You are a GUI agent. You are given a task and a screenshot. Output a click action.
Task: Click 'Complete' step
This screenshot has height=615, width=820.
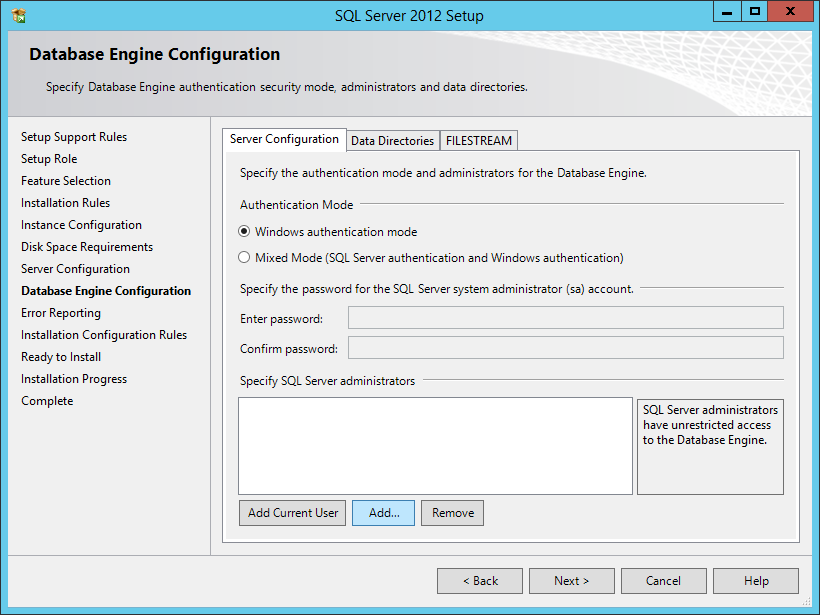coord(47,401)
